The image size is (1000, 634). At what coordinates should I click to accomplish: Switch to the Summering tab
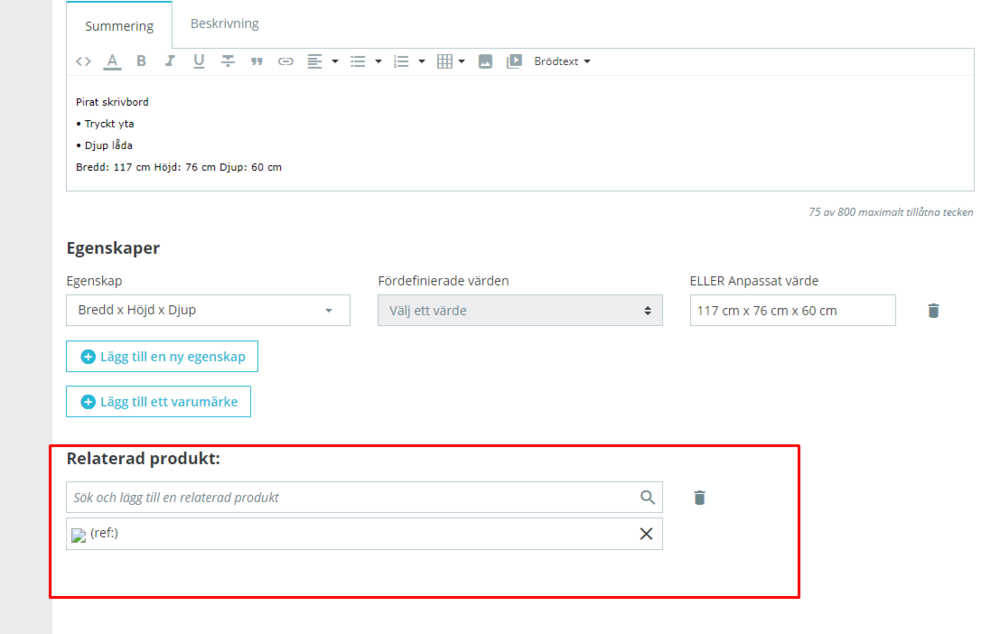119,26
